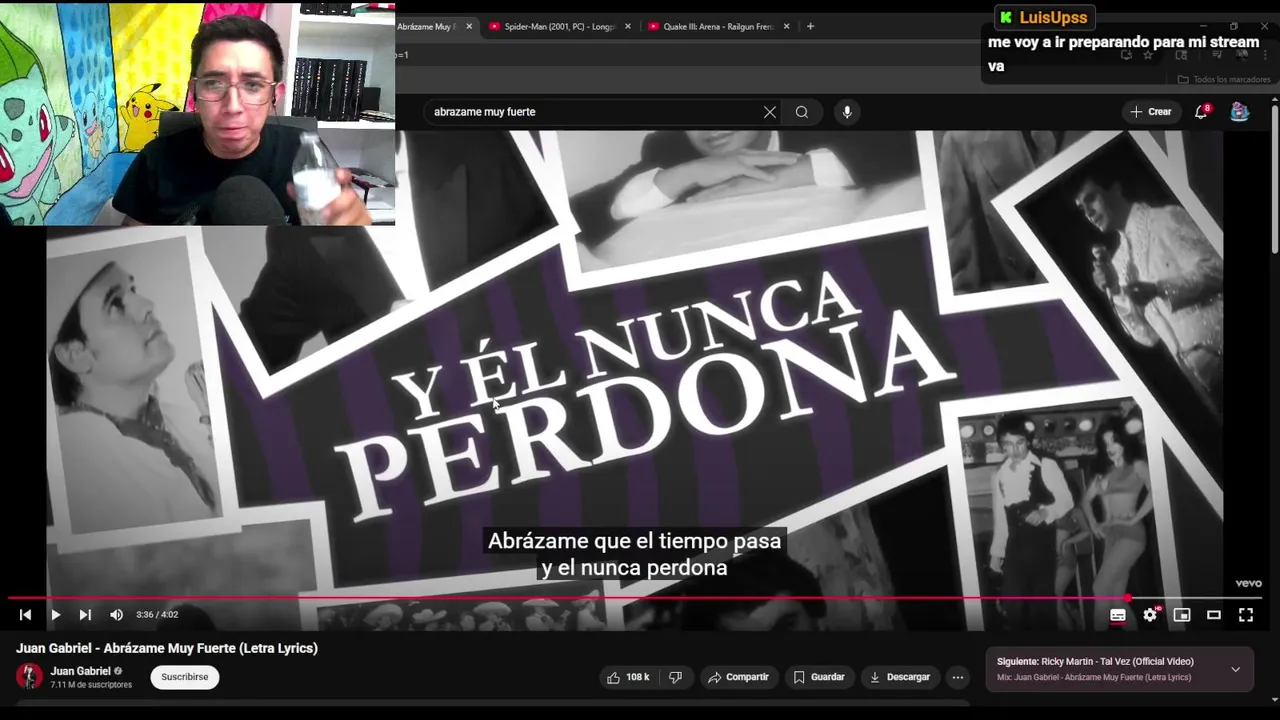Click the 7.11 M de suscriptores text
1280x720 pixels.
91,685
